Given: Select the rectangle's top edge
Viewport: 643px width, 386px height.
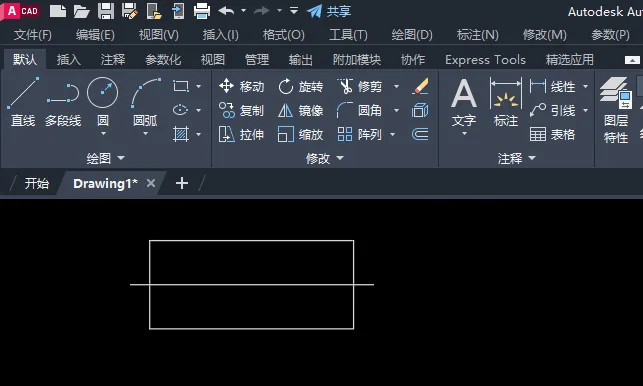Looking at the screenshot, I should point(251,241).
